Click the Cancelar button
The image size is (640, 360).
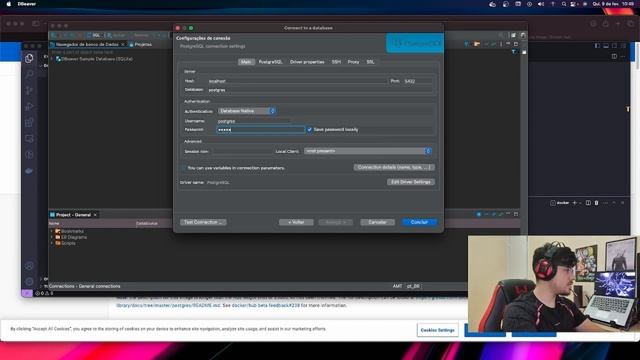coord(377,222)
